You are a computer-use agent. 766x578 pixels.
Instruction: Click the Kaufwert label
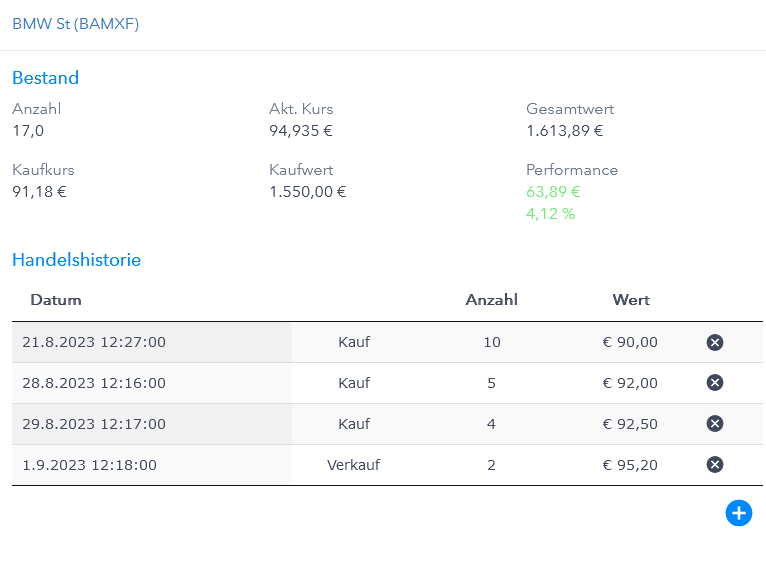(x=301, y=170)
